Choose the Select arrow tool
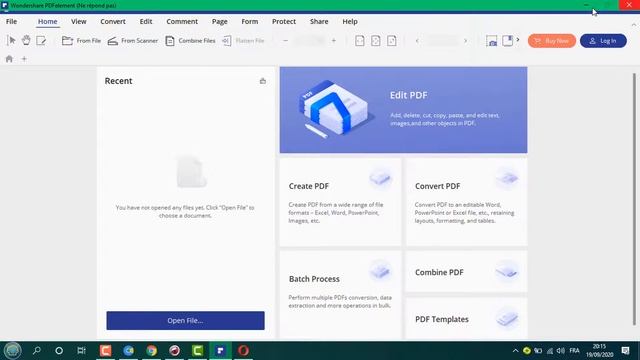640x360 pixels. pos(11,40)
